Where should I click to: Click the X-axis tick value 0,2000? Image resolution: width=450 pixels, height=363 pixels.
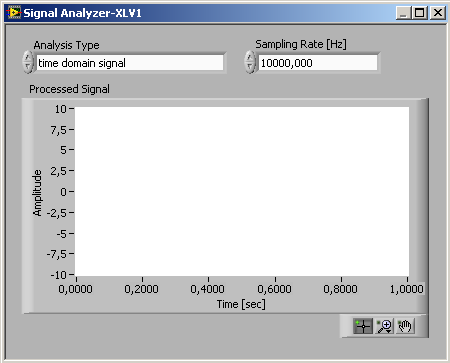pyautogui.click(x=141, y=289)
